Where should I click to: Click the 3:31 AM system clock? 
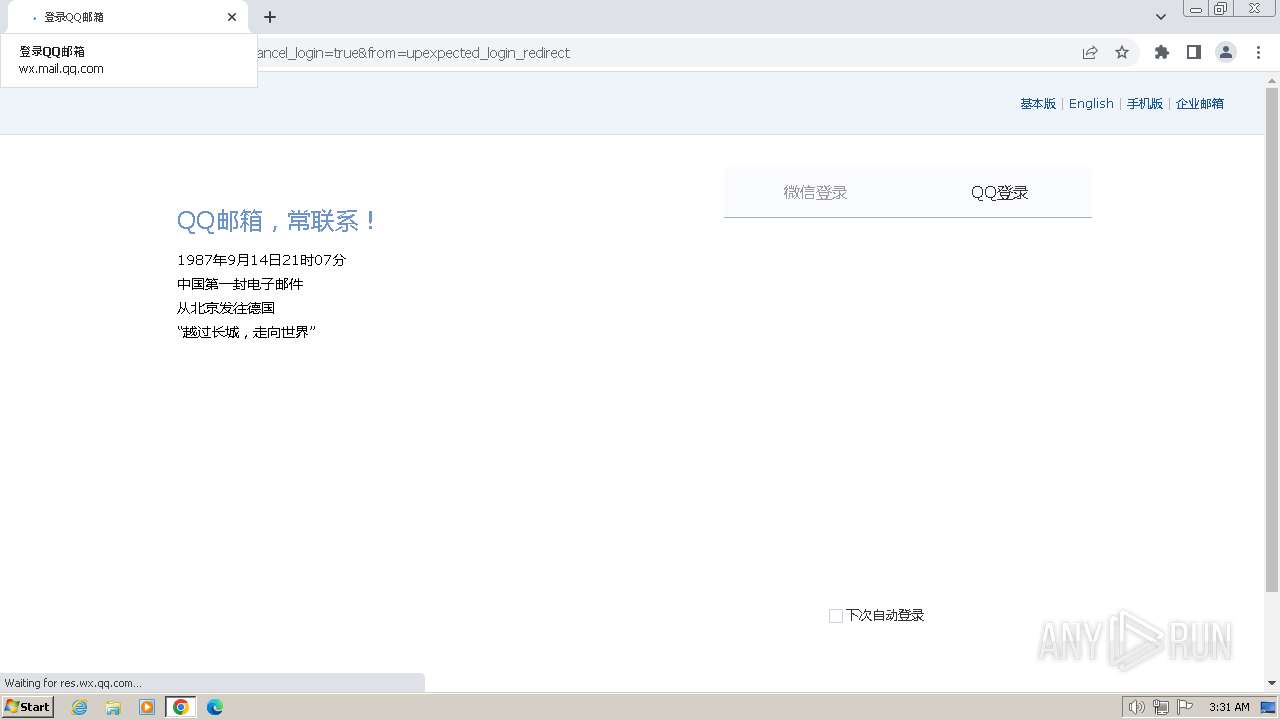coord(1229,707)
